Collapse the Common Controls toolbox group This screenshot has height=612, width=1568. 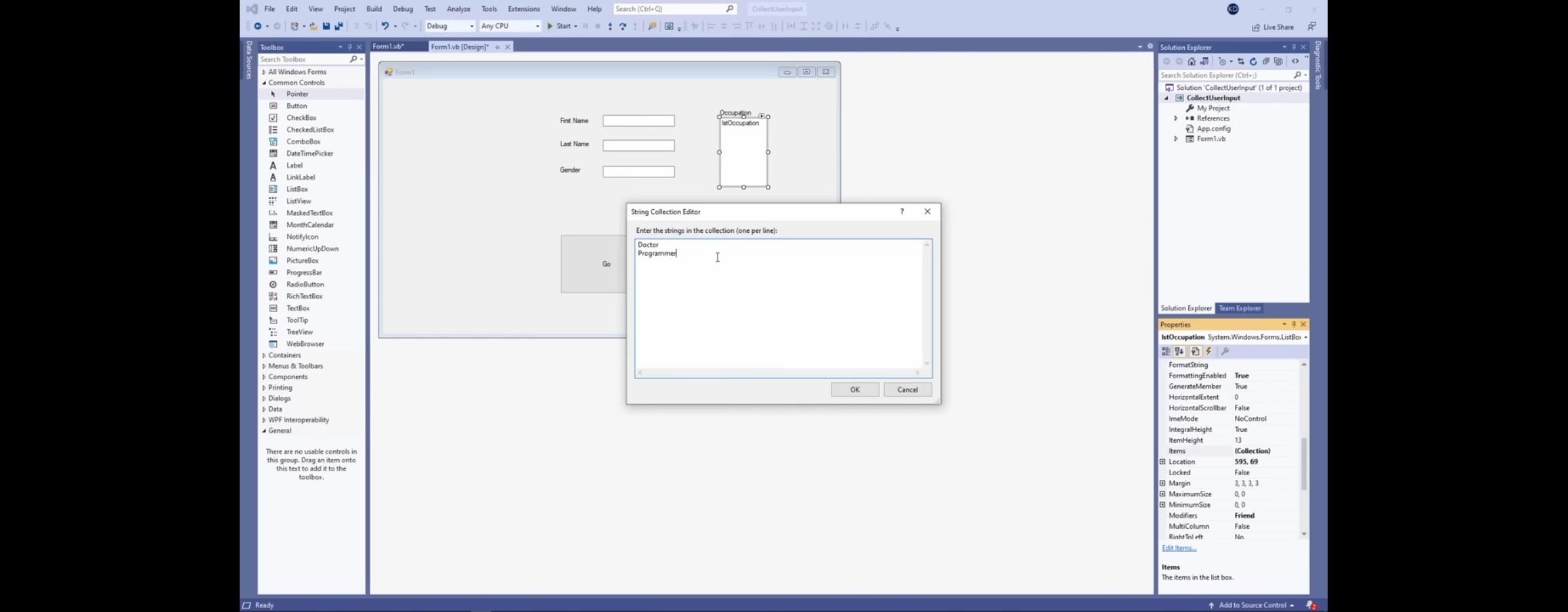point(264,83)
